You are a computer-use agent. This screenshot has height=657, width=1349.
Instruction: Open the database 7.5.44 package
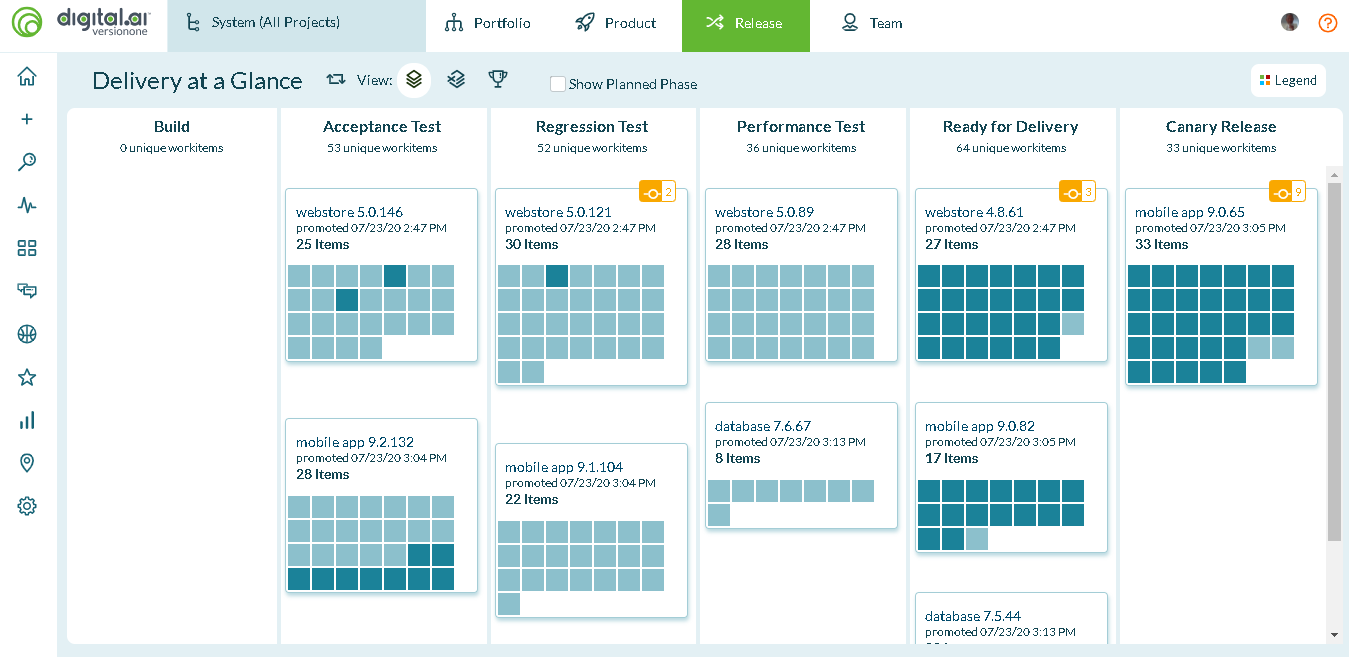973,616
